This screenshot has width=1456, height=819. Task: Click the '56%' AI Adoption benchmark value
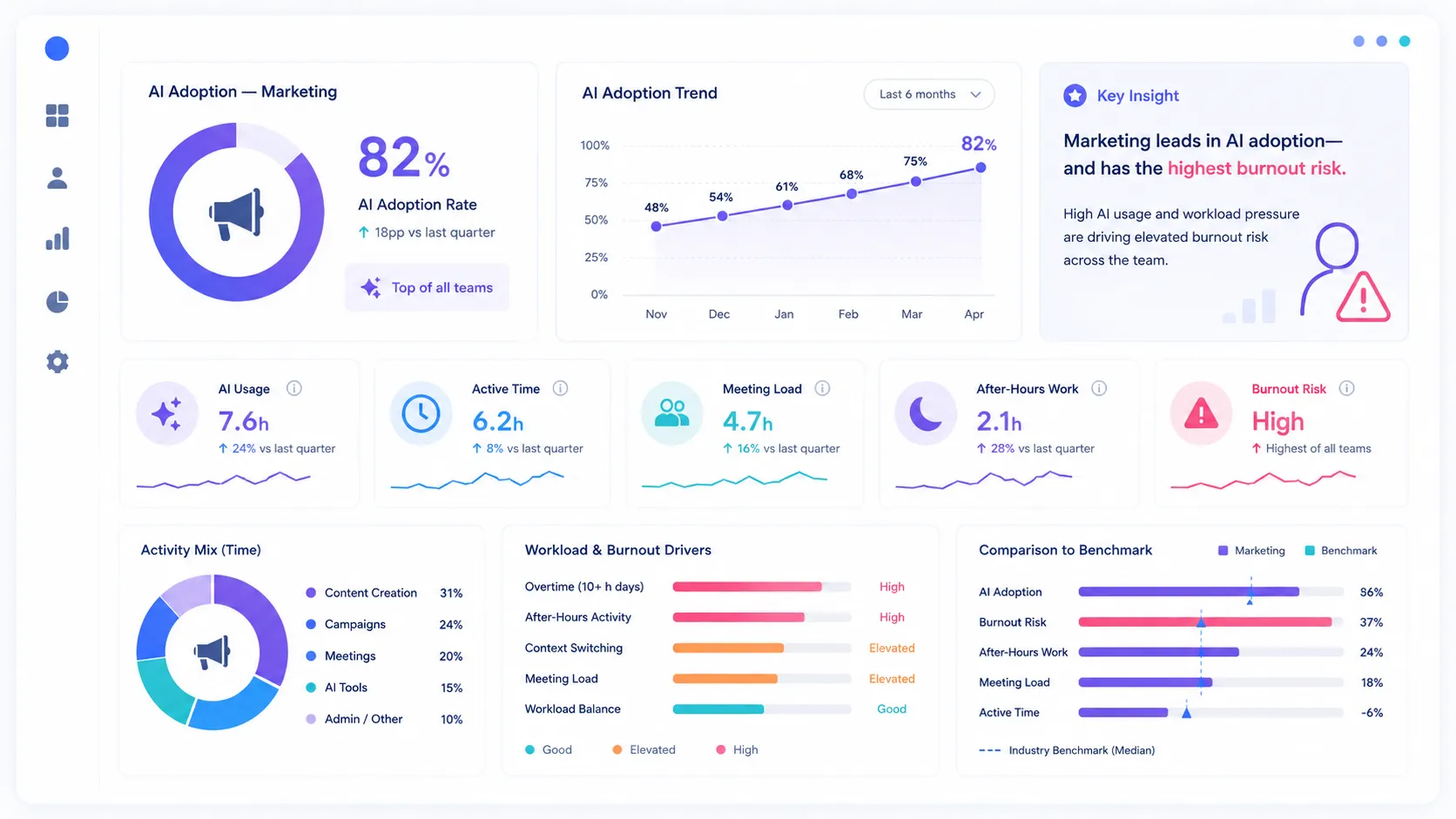tap(1372, 592)
